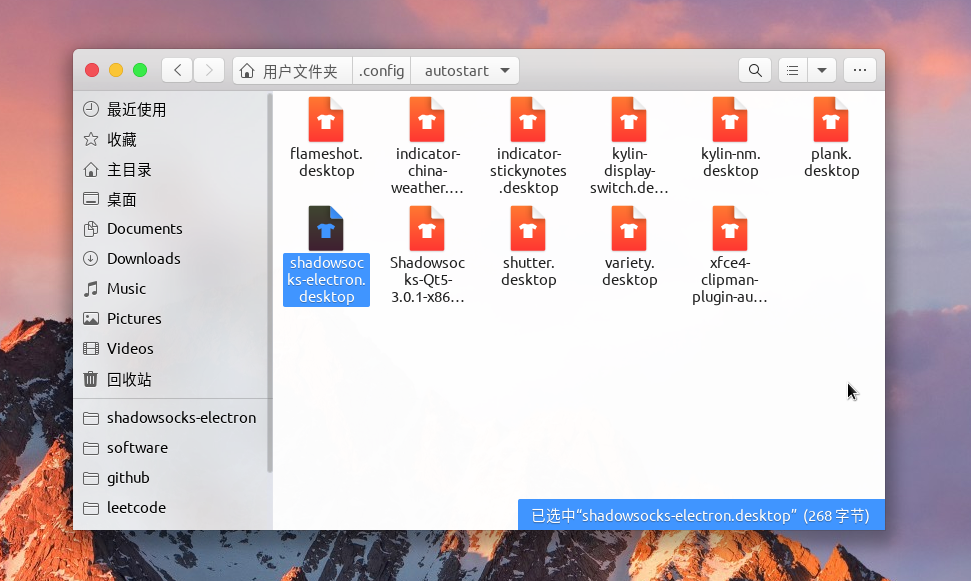The width and height of the screenshot is (971, 581).
Task: Select the variety.desktop icon
Action: click(629, 230)
